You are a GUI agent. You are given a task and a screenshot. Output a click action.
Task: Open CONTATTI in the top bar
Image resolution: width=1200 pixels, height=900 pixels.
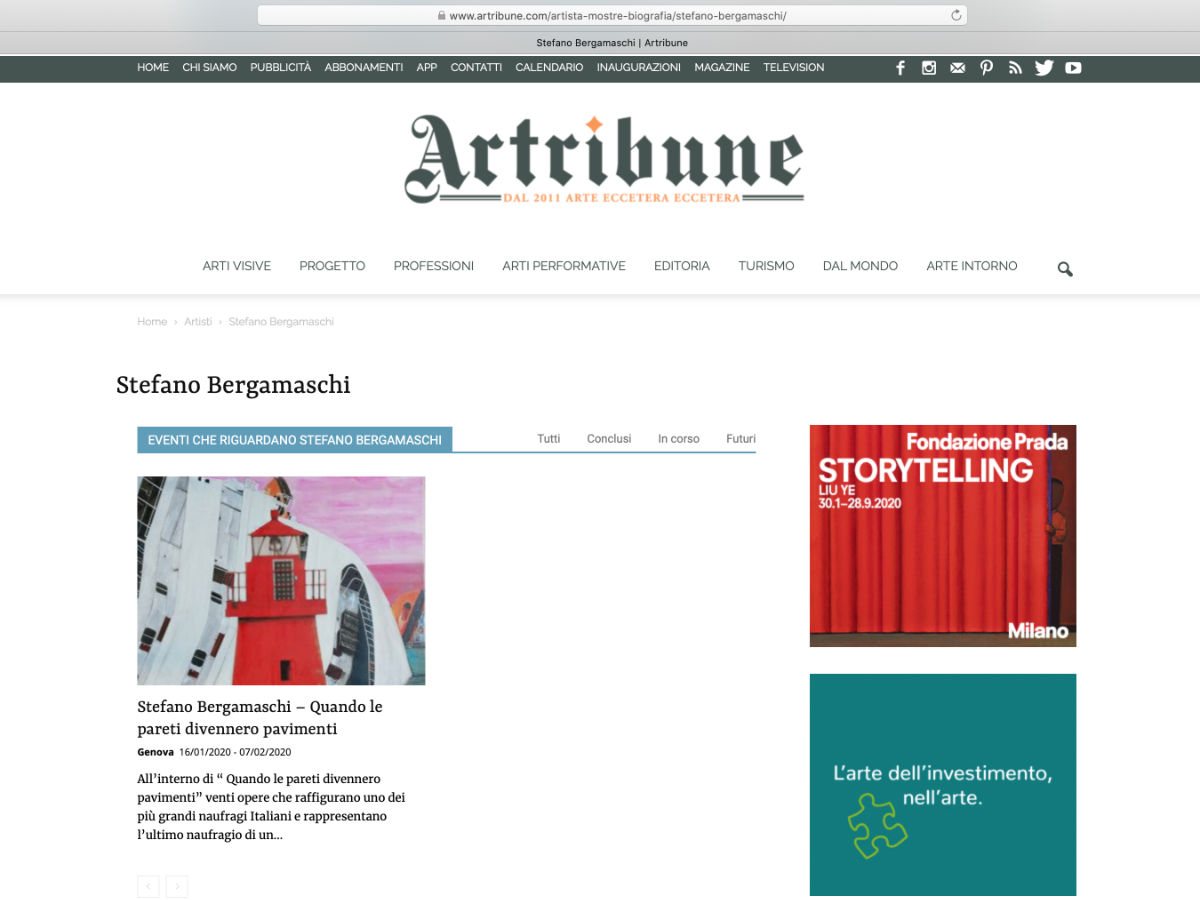[x=476, y=67]
